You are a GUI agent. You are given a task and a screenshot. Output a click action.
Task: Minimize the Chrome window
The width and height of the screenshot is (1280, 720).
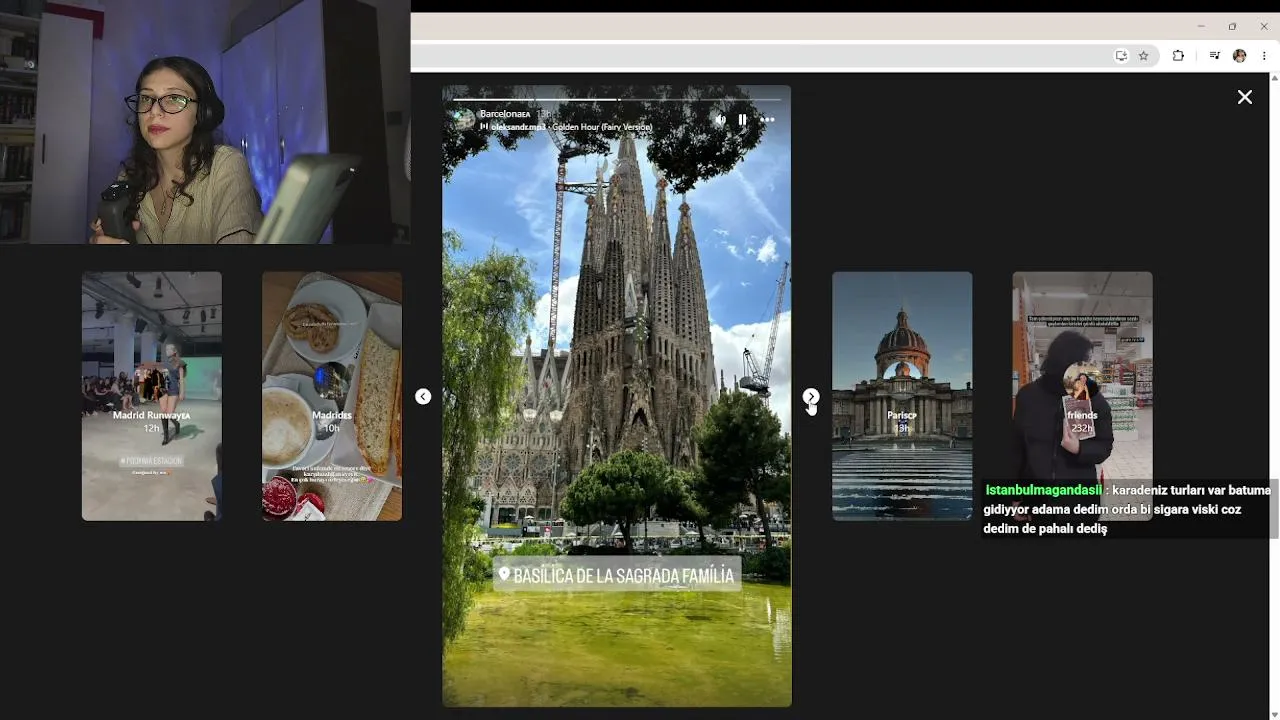[1201, 26]
